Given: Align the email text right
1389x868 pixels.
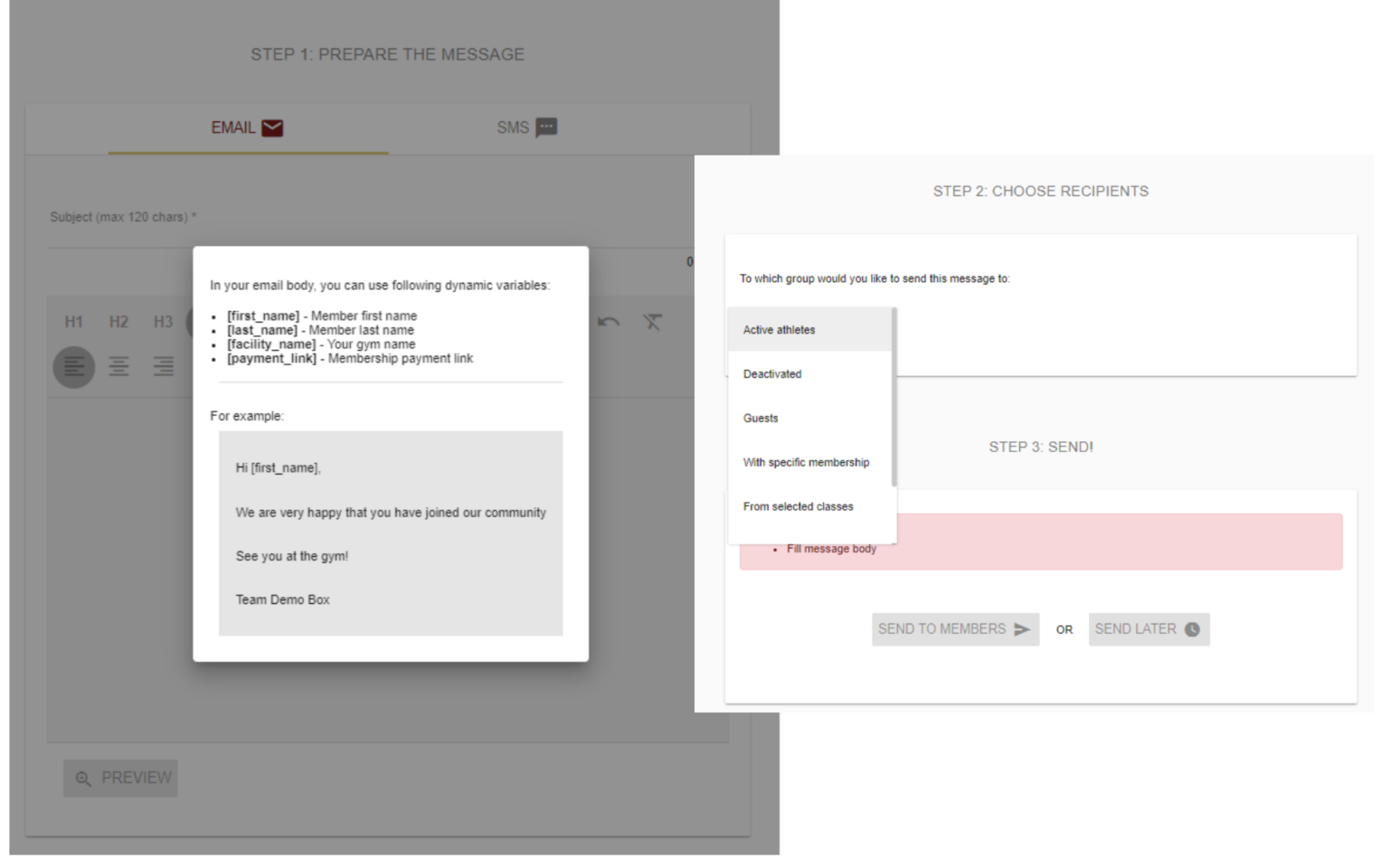Looking at the screenshot, I should (x=163, y=366).
